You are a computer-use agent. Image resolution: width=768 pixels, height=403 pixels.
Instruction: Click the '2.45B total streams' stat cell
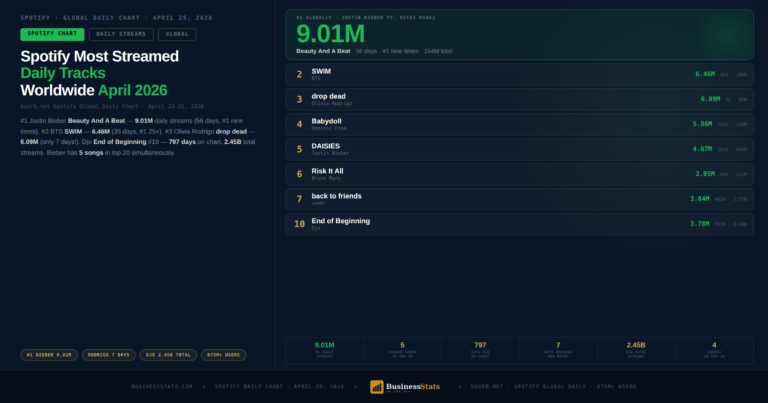pos(636,350)
